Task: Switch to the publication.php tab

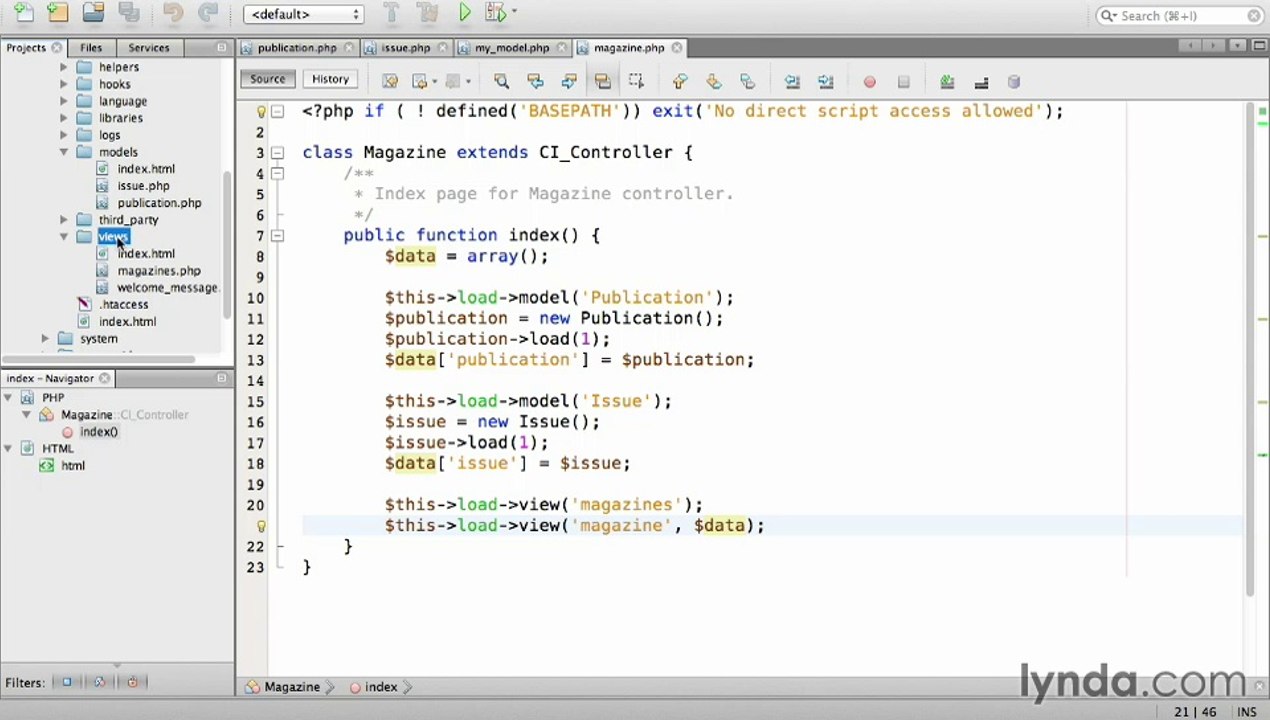Action: tap(296, 48)
